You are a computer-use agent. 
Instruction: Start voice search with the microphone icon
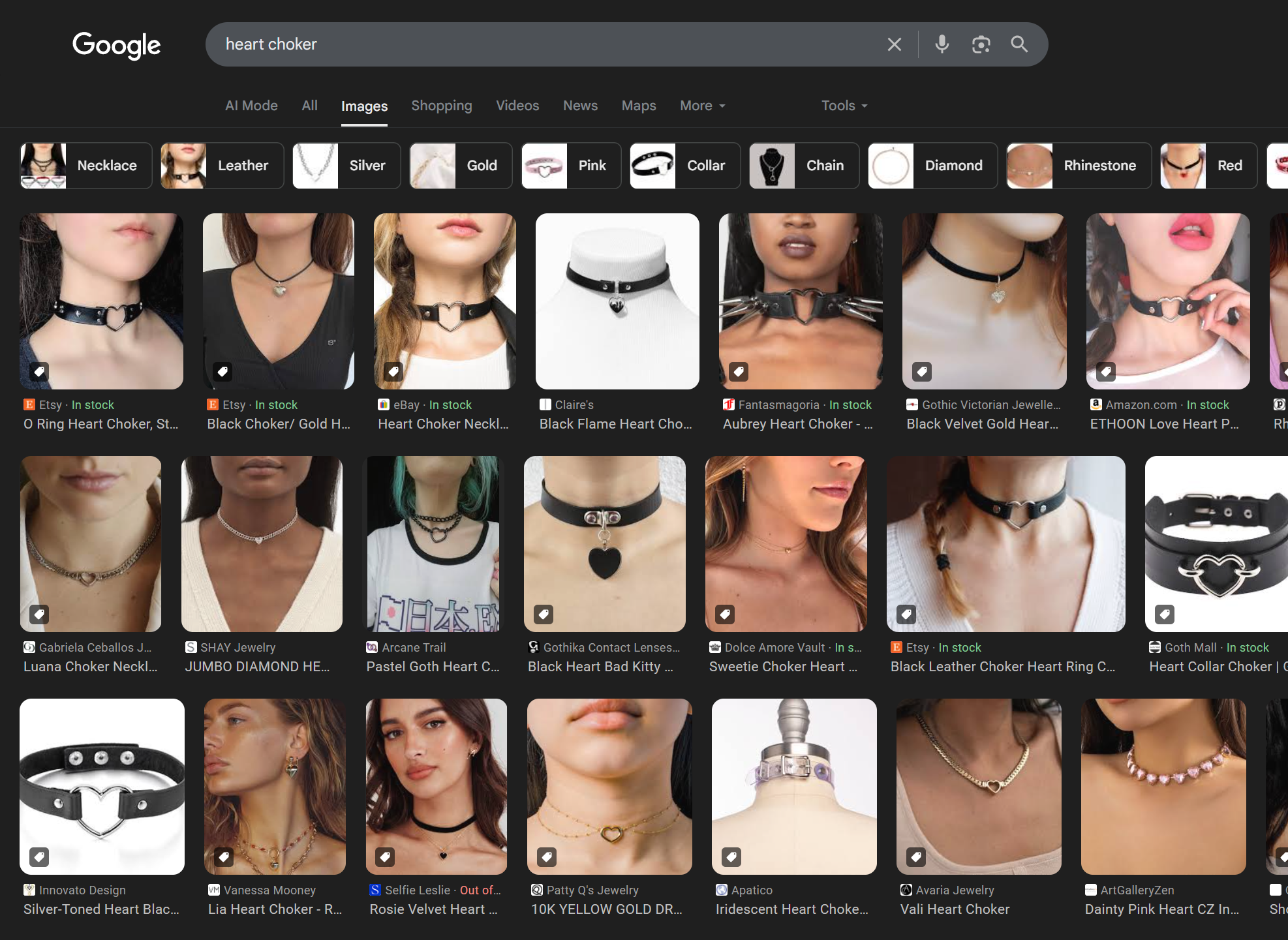942,44
